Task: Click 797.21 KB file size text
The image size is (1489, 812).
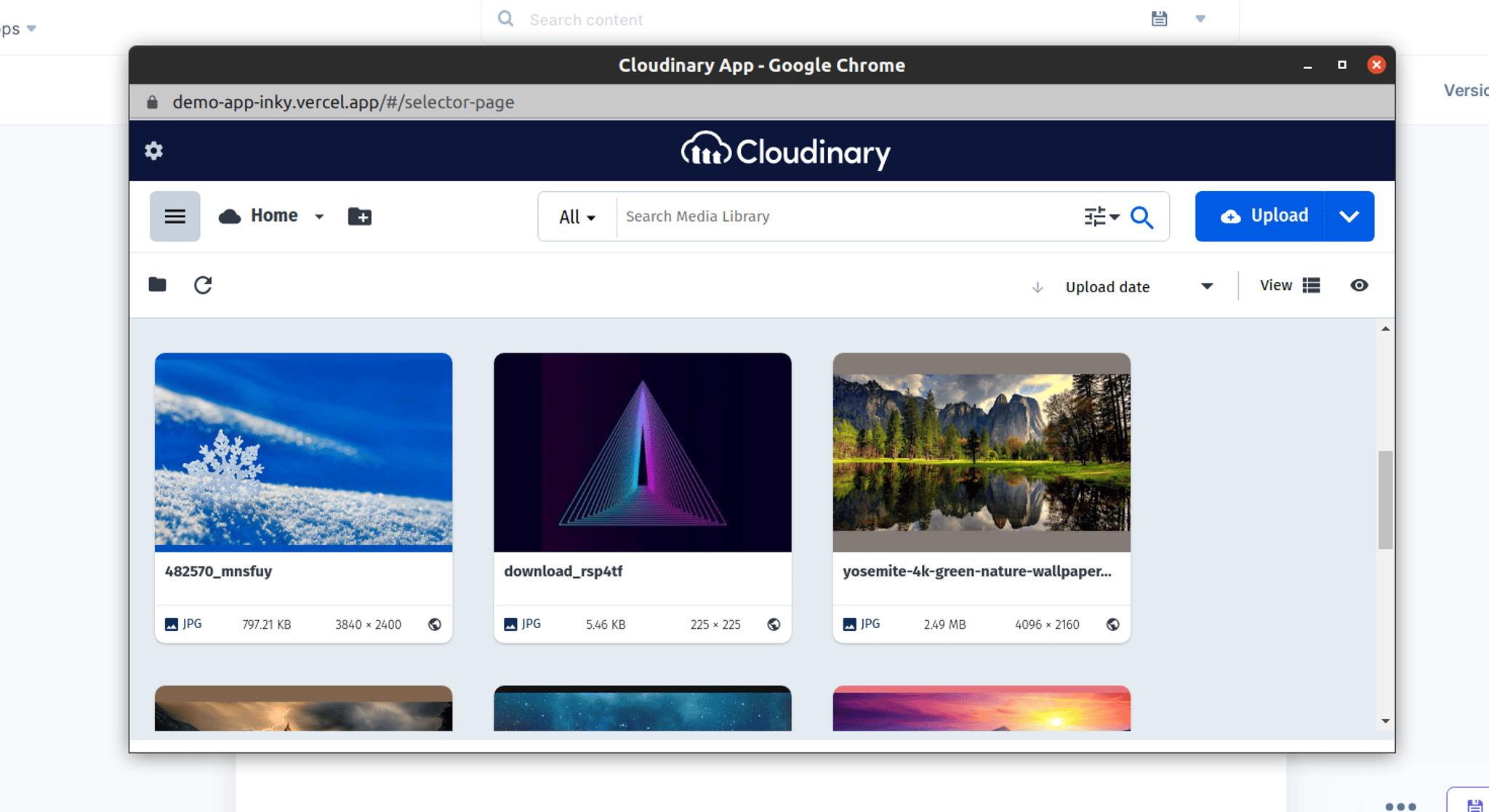Action: [266, 624]
